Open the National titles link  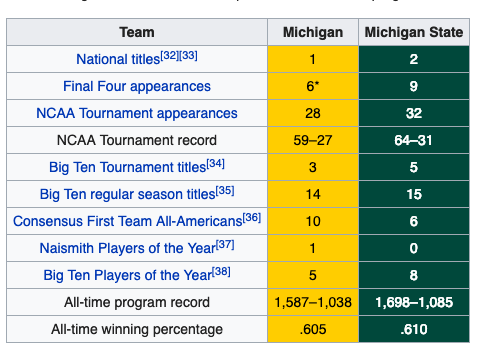[x=118, y=59]
